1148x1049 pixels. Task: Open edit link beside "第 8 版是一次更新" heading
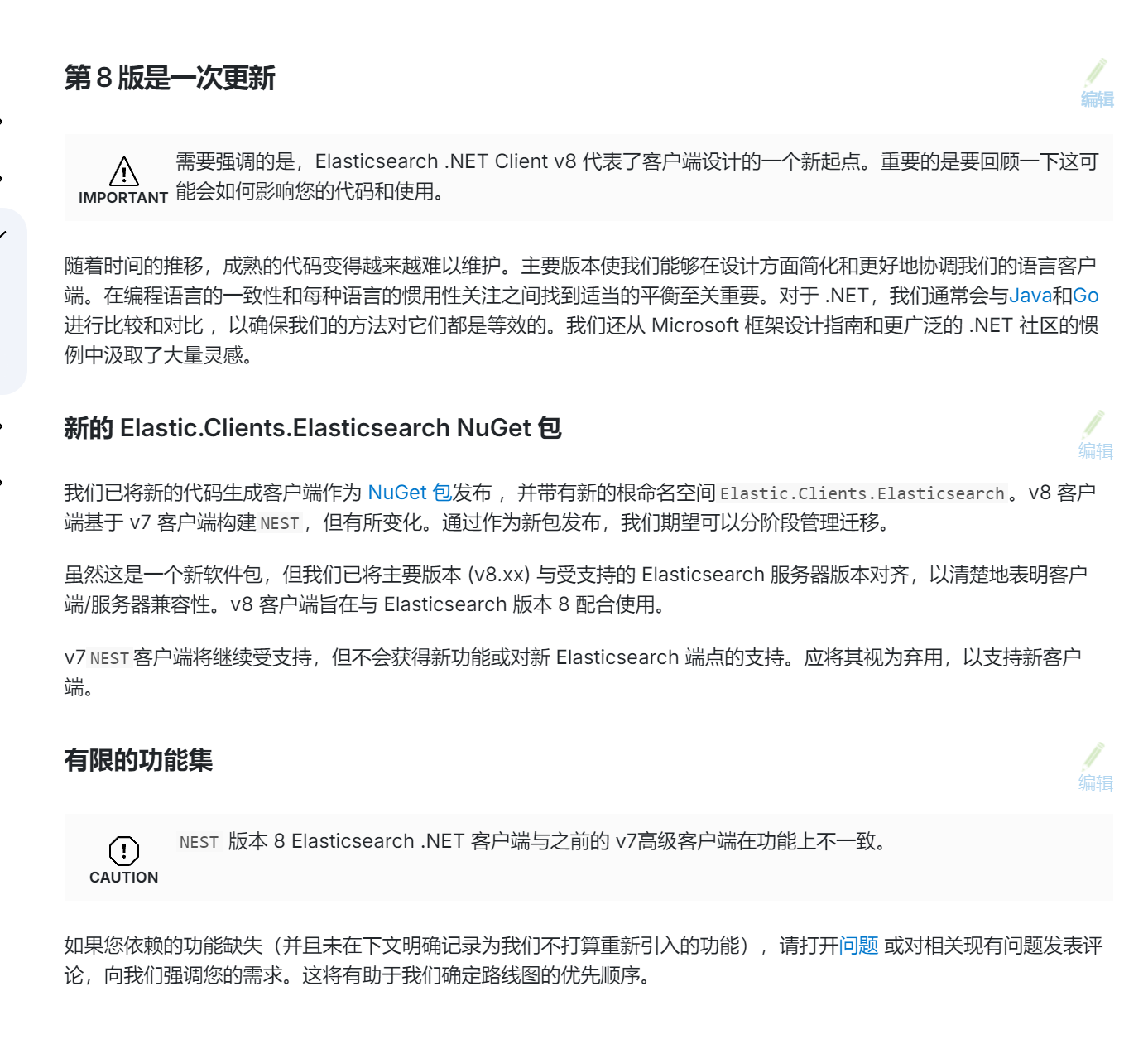[x=1097, y=84]
